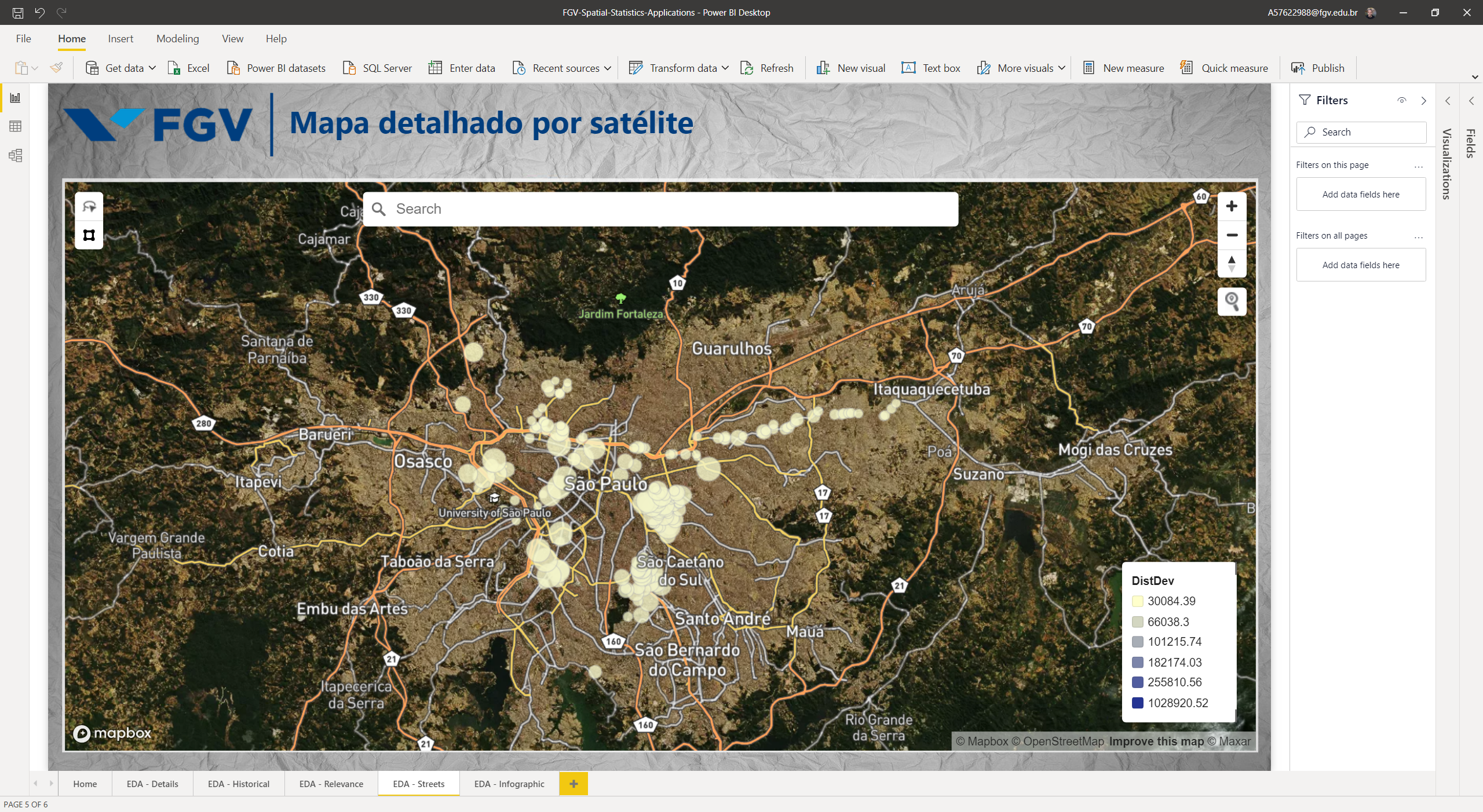Click Improve this map link
The width and height of the screenshot is (1483, 812).
pyautogui.click(x=1156, y=741)
